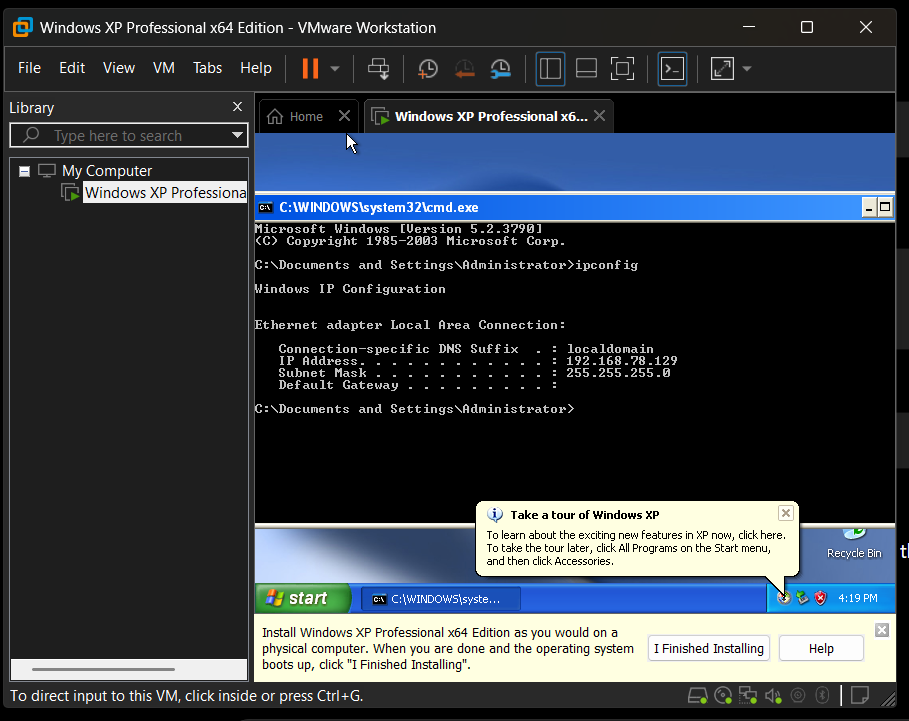Enter full screen mode

(x=622, y=68)
